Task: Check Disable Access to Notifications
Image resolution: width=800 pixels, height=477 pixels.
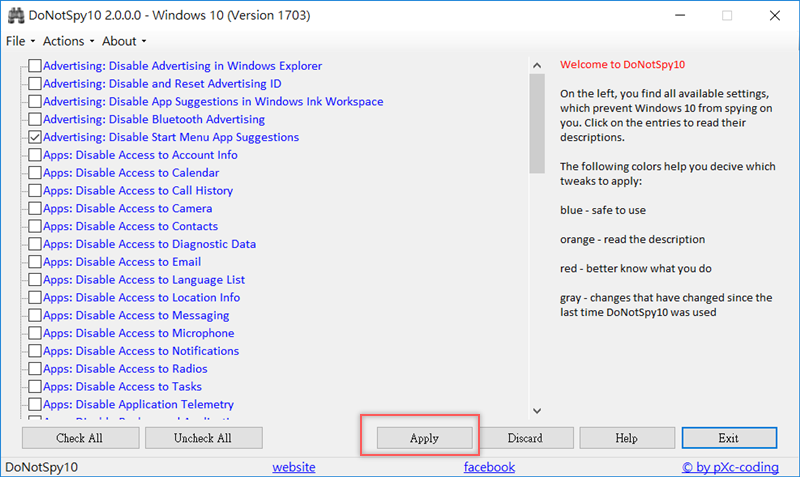Action: (35, 351)
